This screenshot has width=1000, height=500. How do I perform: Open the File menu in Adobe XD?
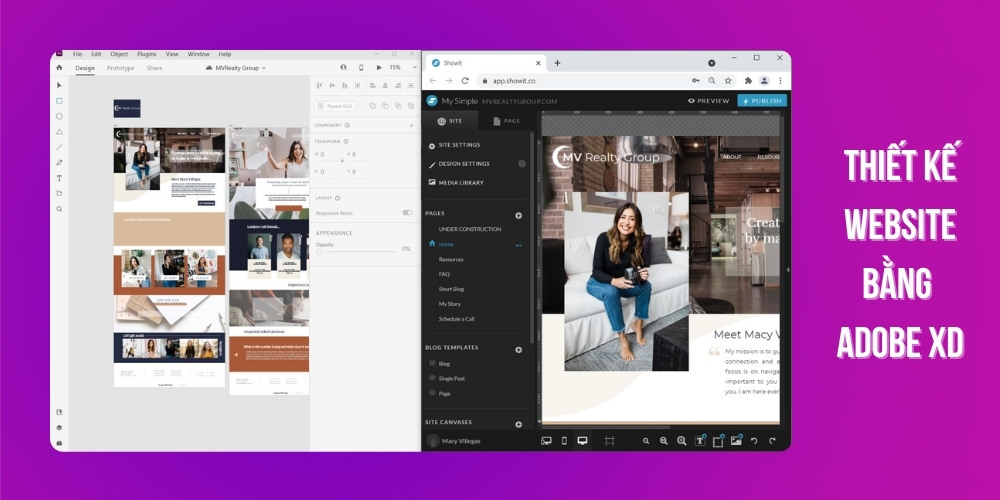coord(77,54)
